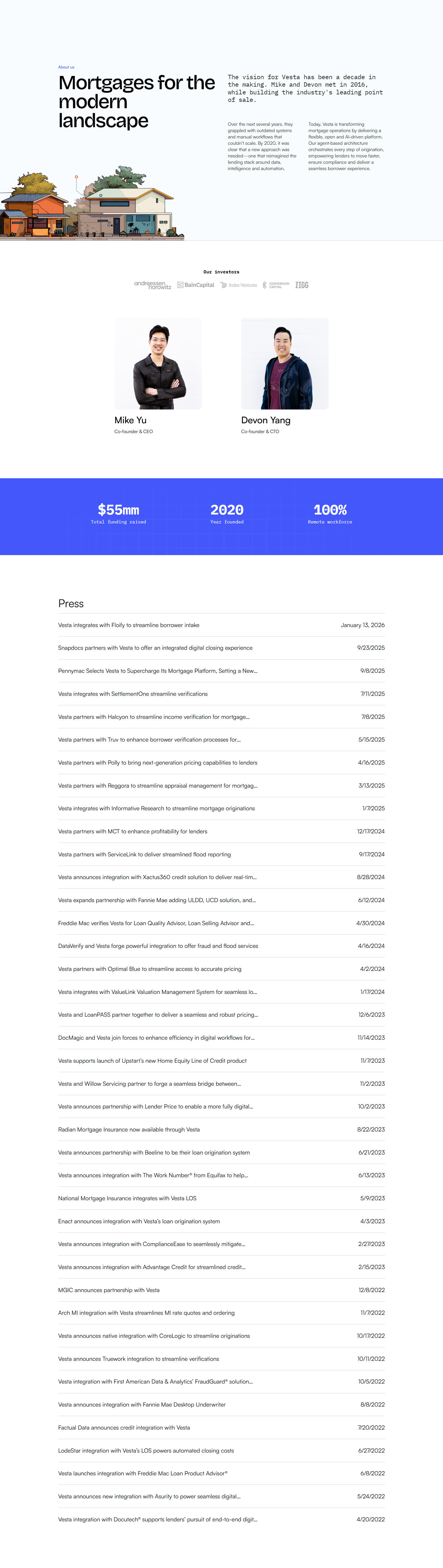Click the Conversion Capital logo
The image size is (443, 1568).
276,285
